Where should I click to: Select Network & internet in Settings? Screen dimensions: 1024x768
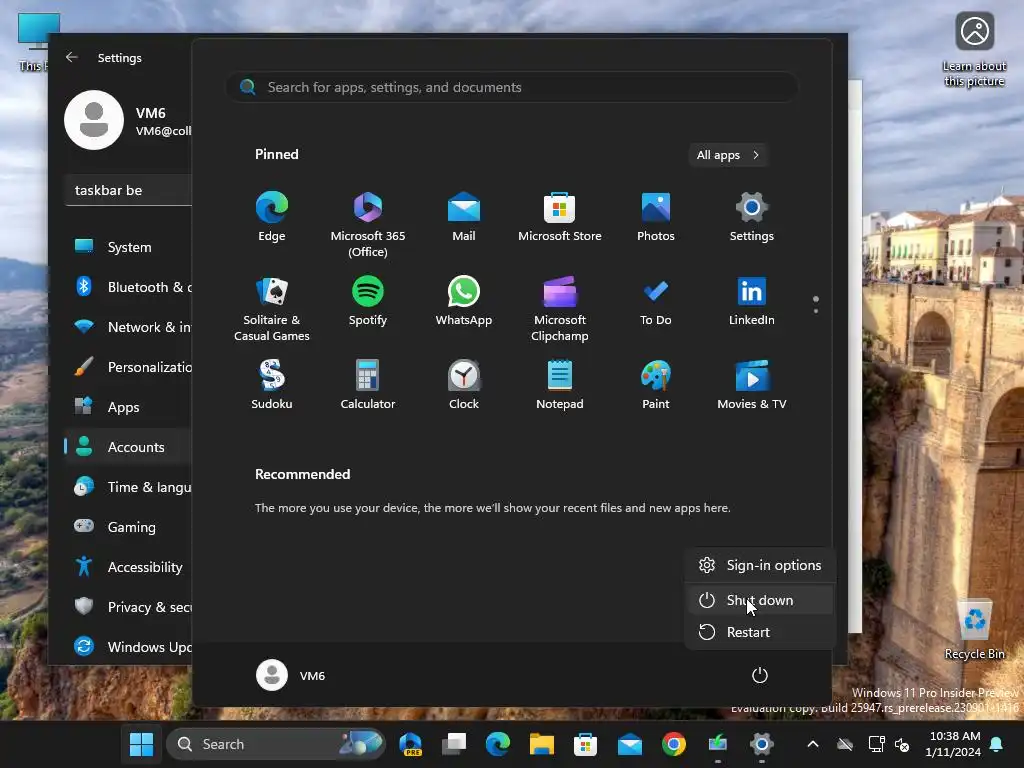[129, 327]
